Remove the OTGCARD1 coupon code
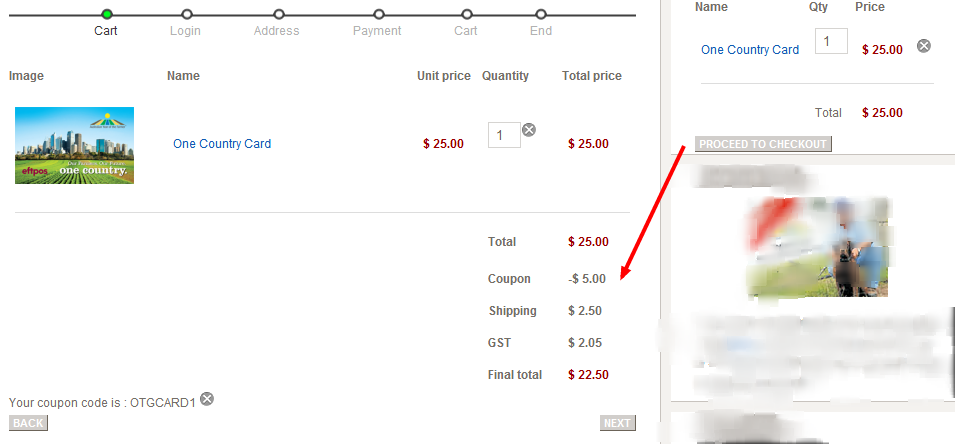 click(x=207, y=399)
